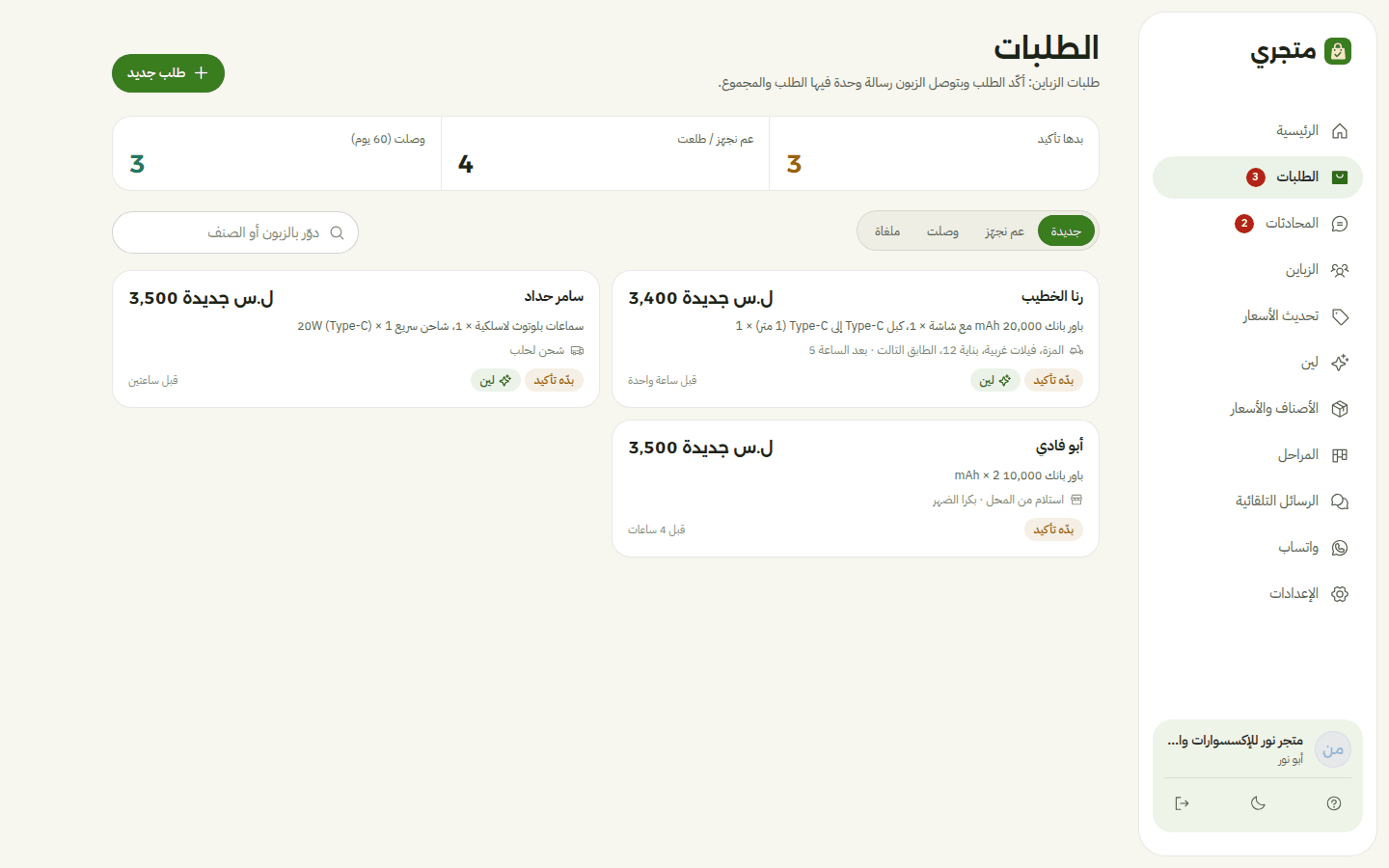Click the store avatar circle من
The height and width of the screenshot is (868, 1389).
(1333, 749)
